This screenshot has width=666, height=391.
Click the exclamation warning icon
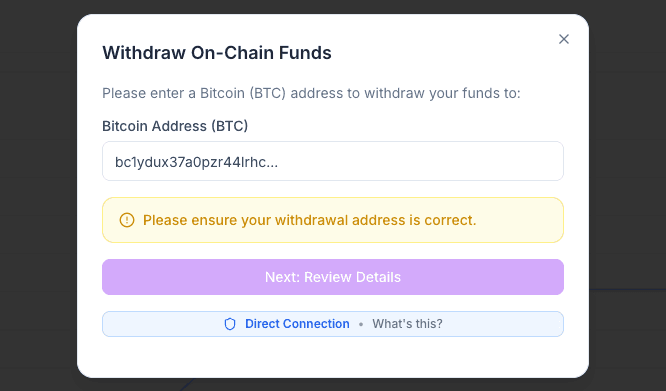[127, 220]
